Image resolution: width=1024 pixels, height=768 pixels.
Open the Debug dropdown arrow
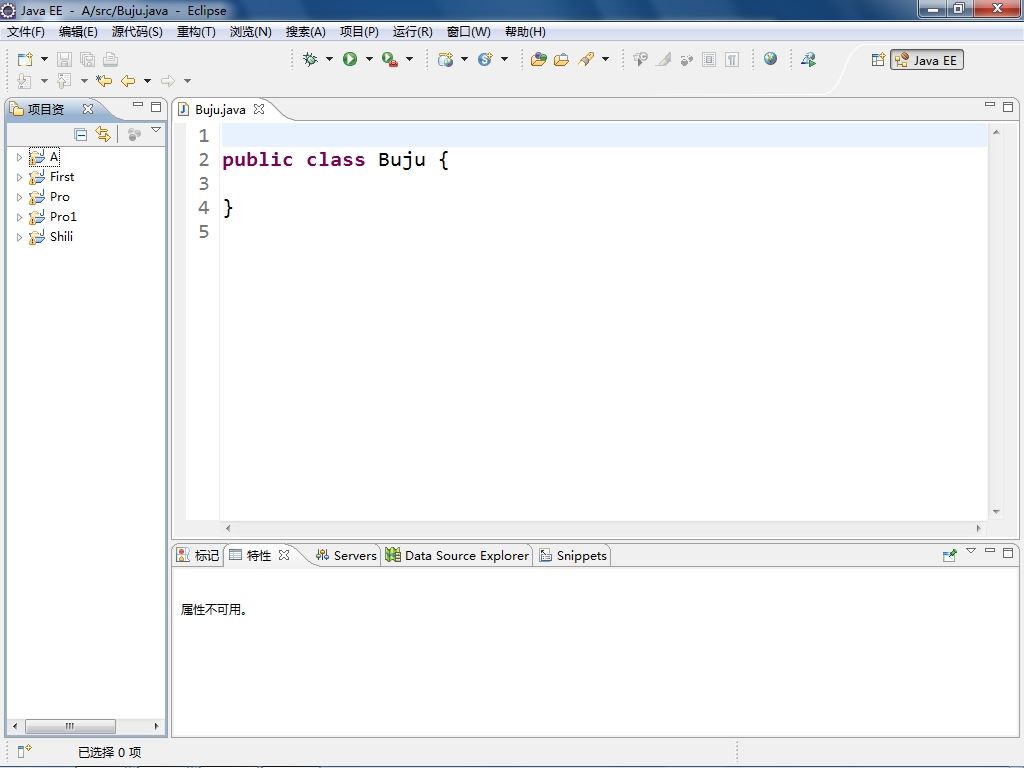click(x=329, y=59)
